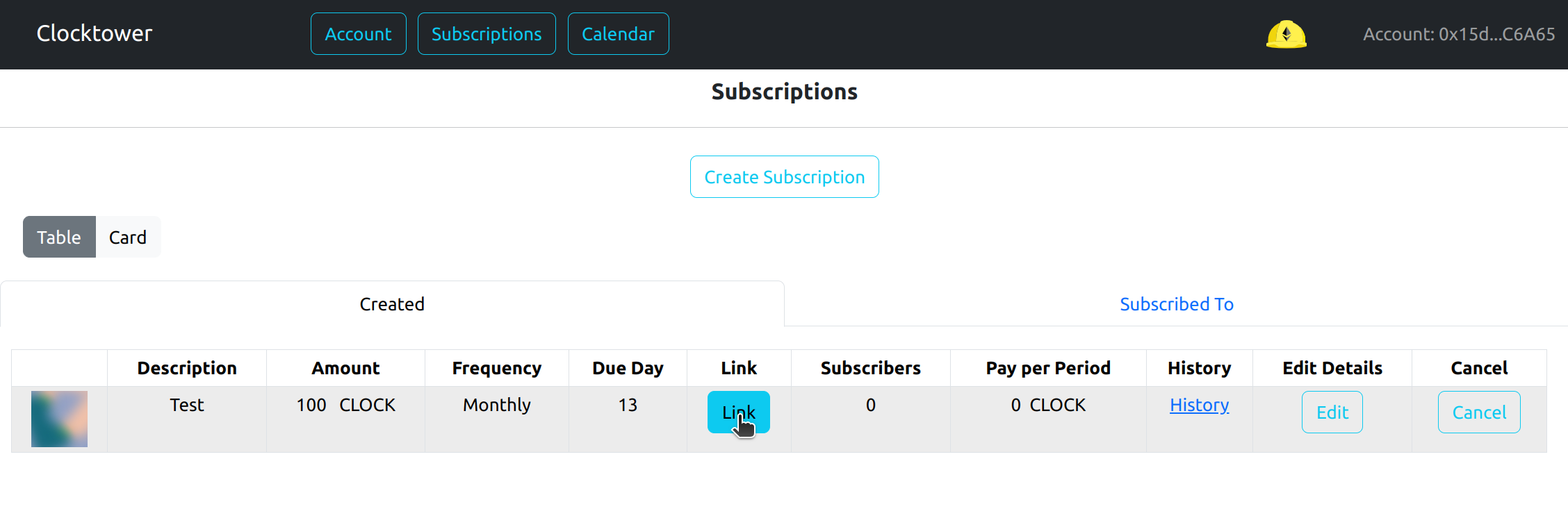Click the Link button for Test subscription
The height and width of the screenshot is (518, 1568).
tap(738, 412)
